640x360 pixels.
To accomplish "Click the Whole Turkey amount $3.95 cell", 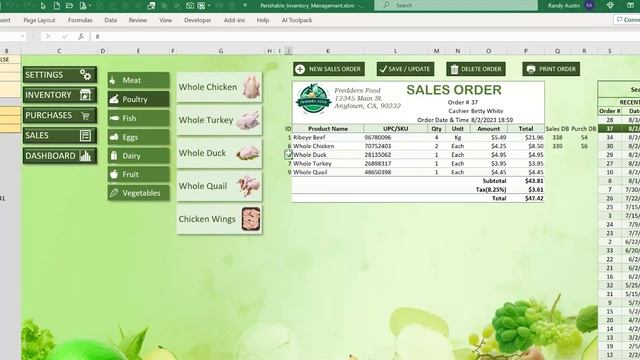I will [x=489, y=164].
